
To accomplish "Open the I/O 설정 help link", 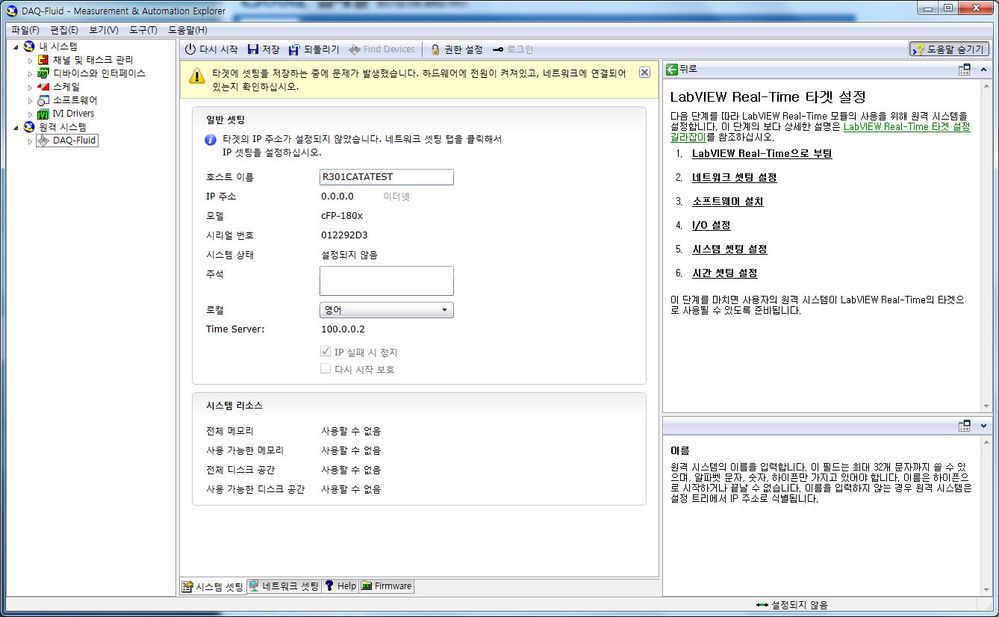I will 711,225.
